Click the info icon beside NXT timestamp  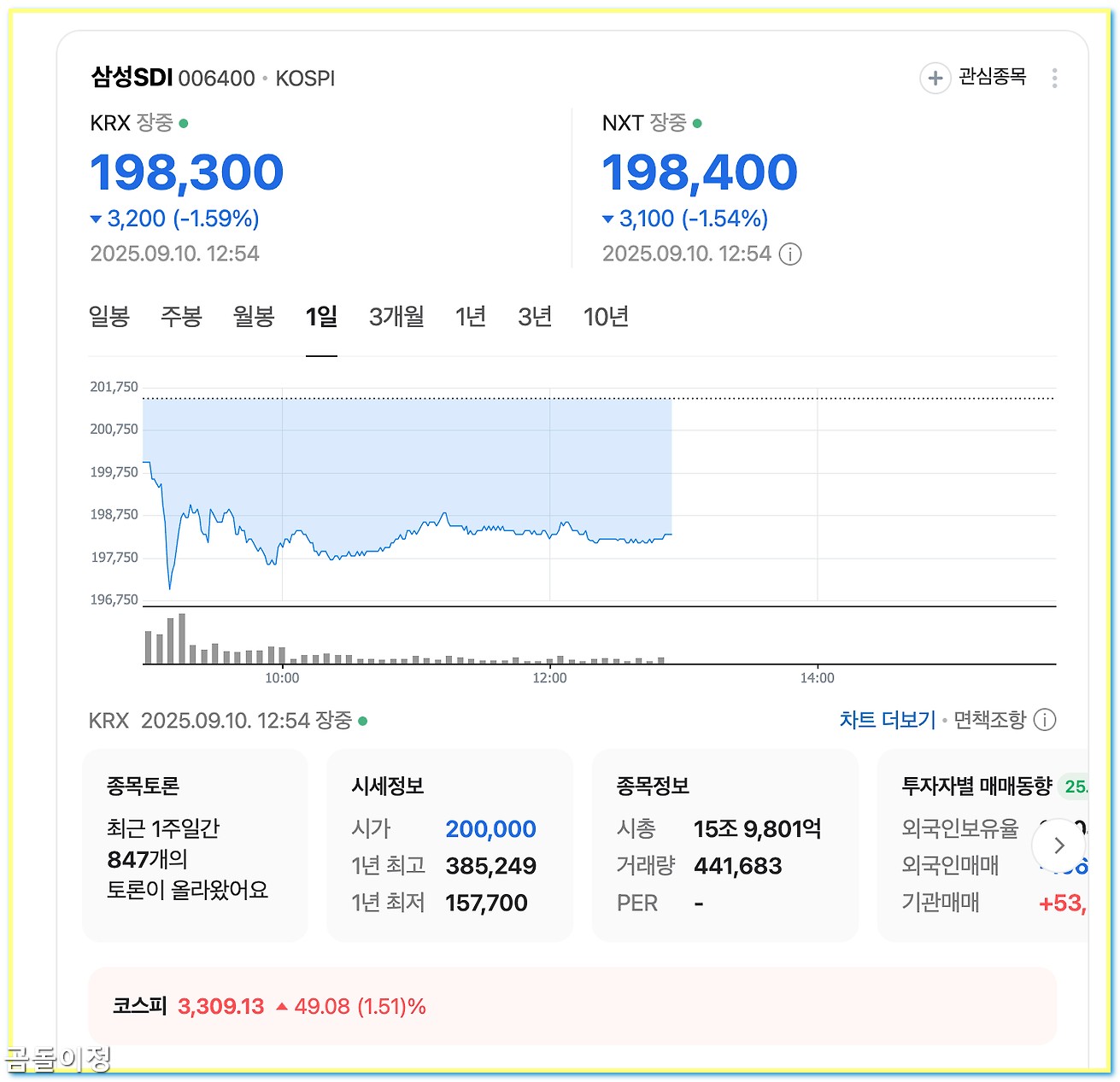click(x=790, y=254)
